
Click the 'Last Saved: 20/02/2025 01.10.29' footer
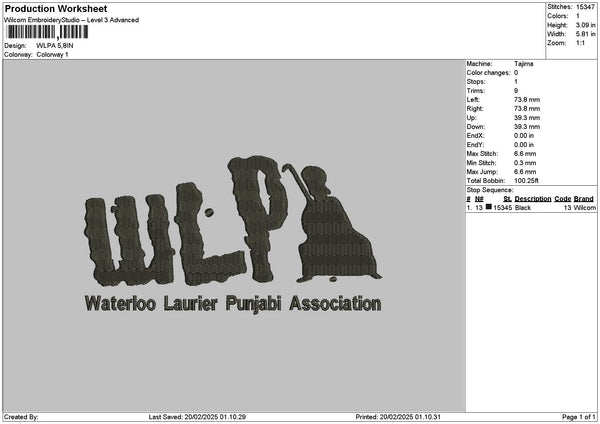[x=197, y=417]
